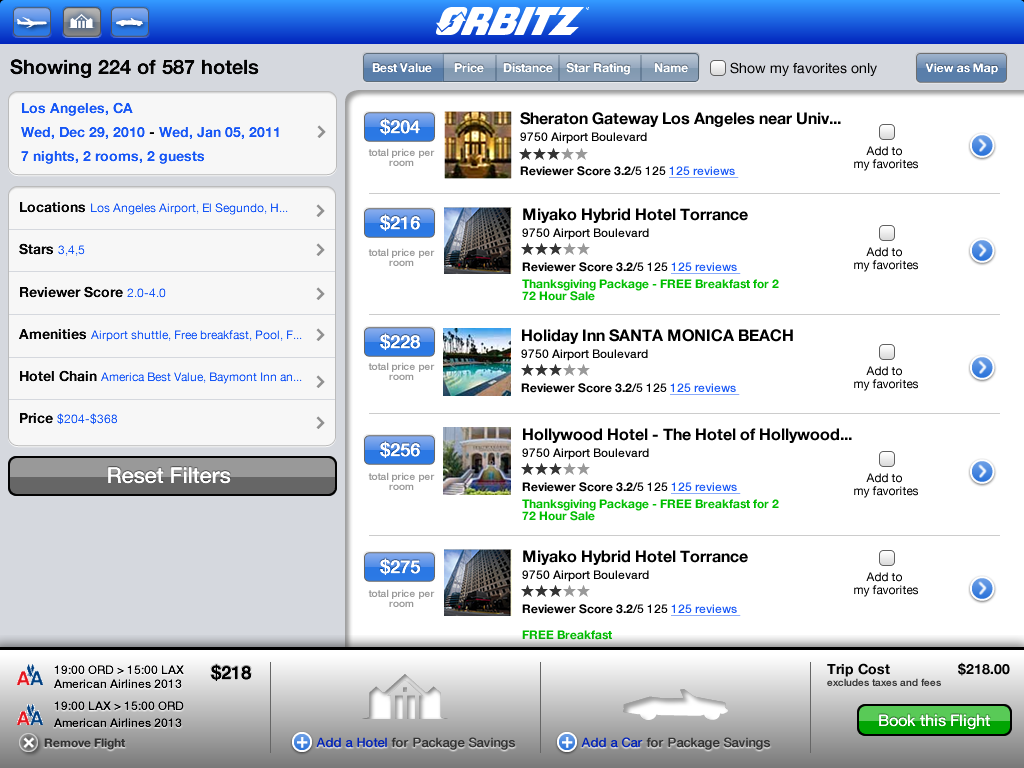Screen dimensions: 1024x768
Task: Add $216 Miyako Hybrid Hotel to favorites
Action: (887, 233)
